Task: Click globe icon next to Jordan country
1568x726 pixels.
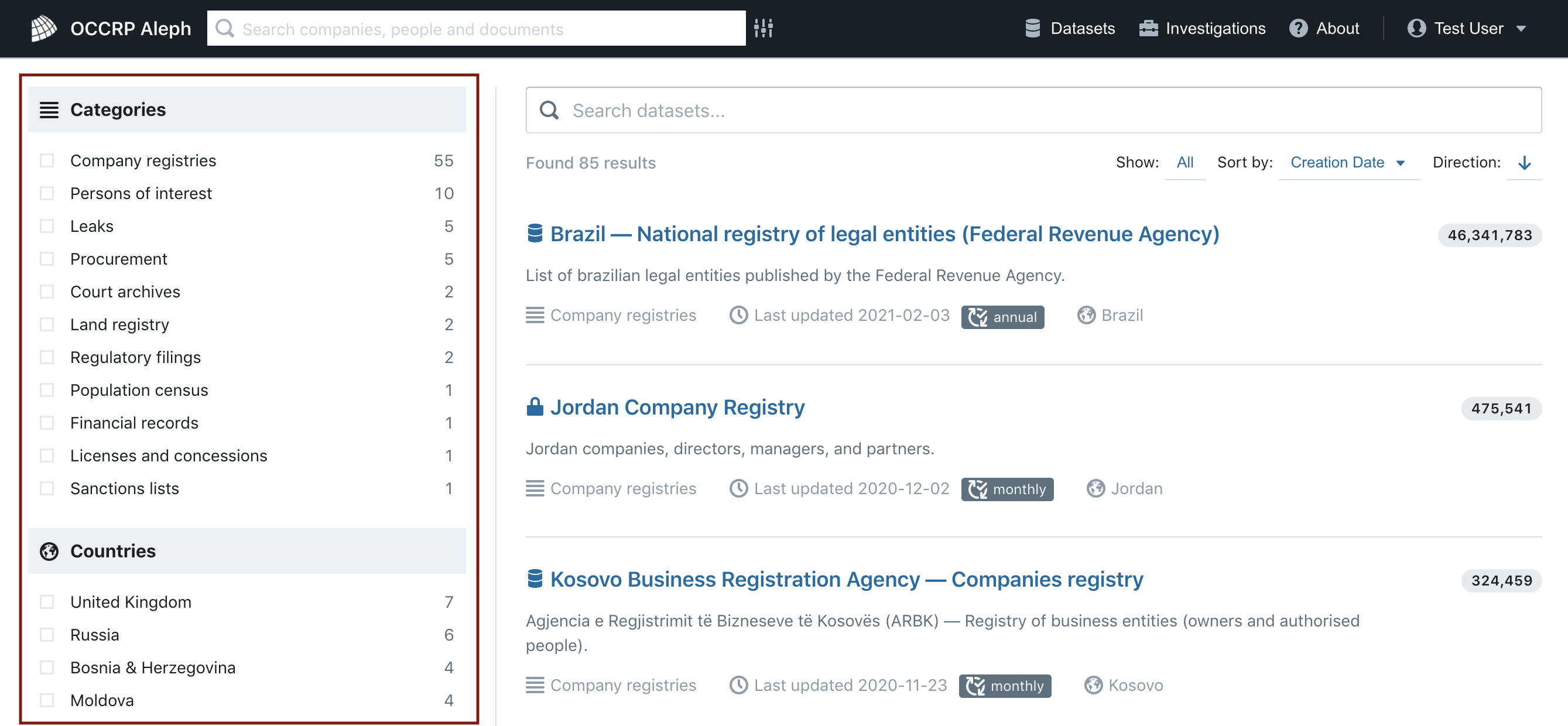Action: point(1095,488)
